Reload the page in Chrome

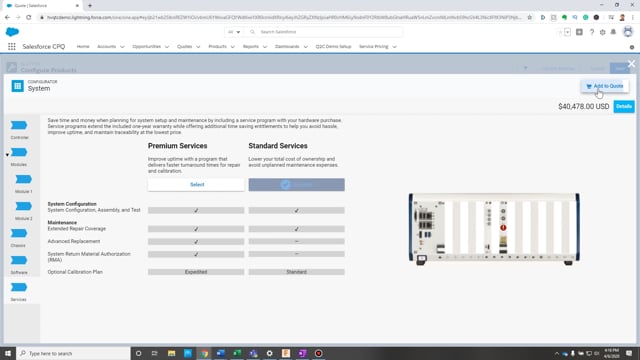coord(29,17)
